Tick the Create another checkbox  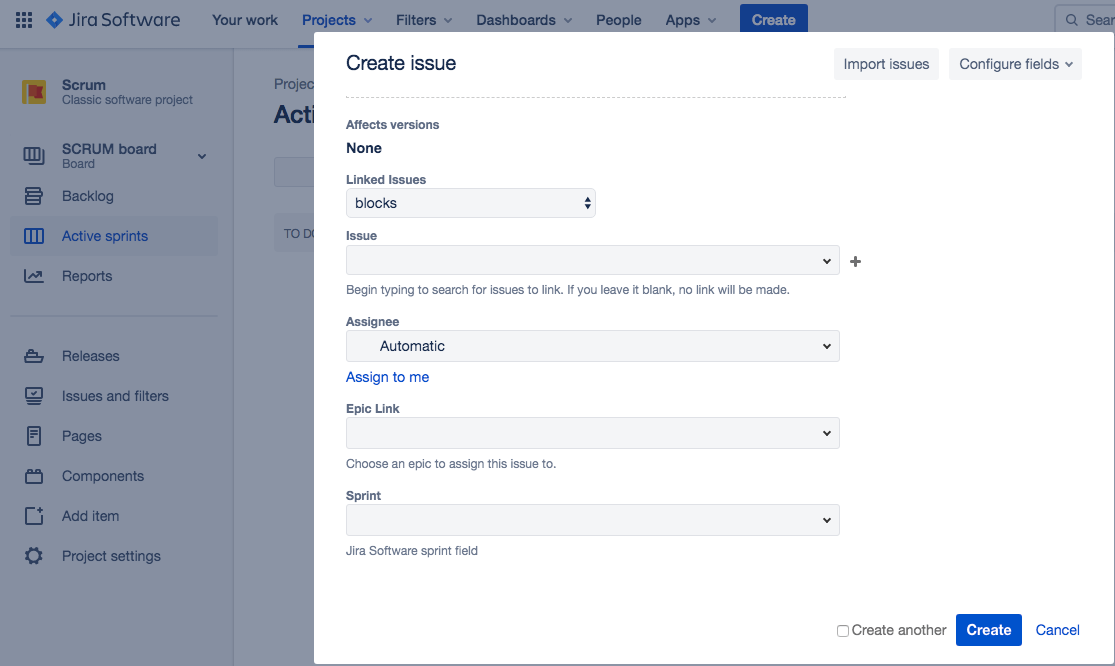click(x=843, y=631)
